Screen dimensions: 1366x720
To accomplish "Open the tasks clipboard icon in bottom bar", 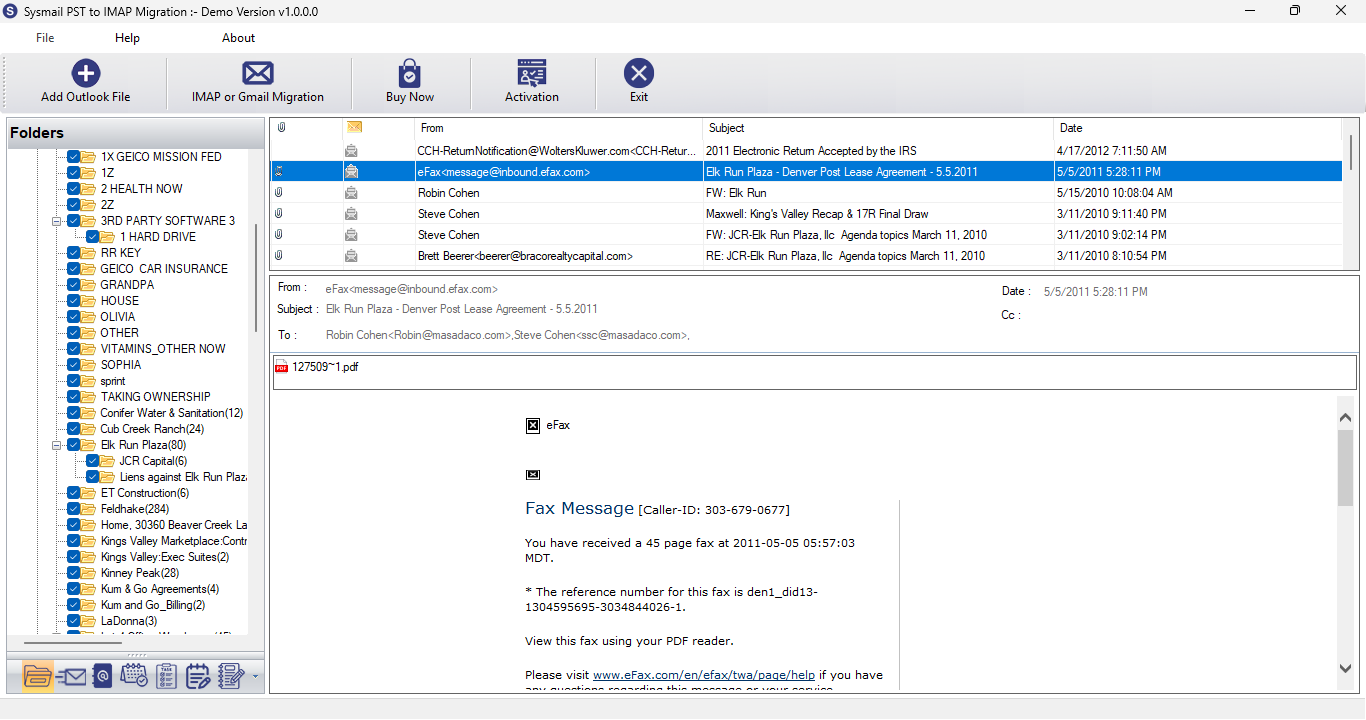I will click(x=167, y=676).
